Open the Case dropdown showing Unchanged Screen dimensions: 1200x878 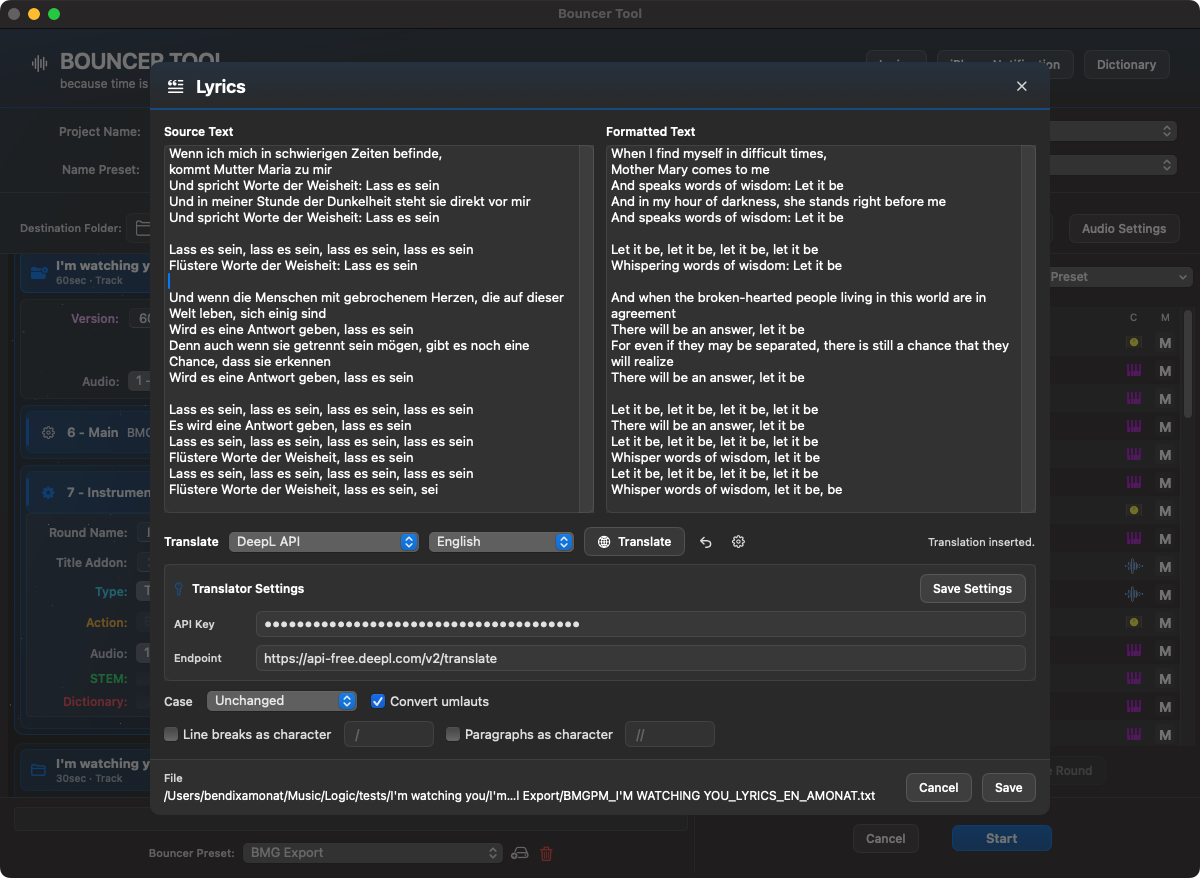[282, 701]
